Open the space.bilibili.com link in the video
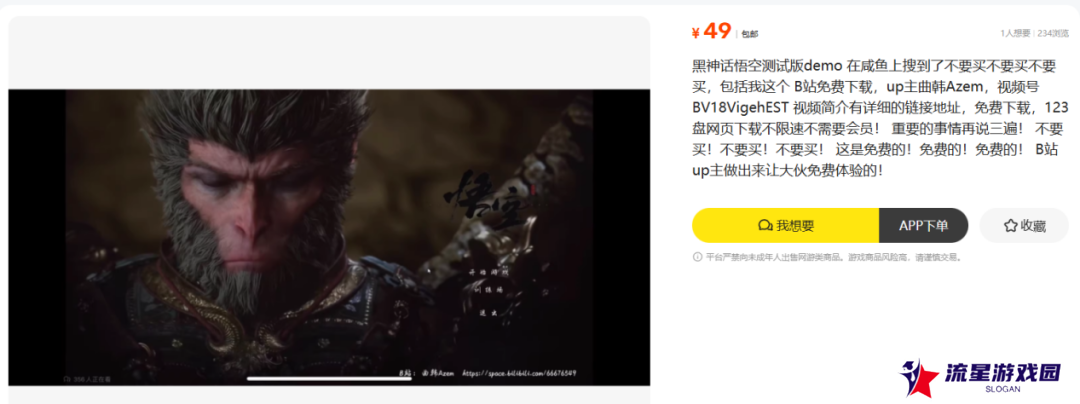The image size is (1080, 404). tap(519, 373)
